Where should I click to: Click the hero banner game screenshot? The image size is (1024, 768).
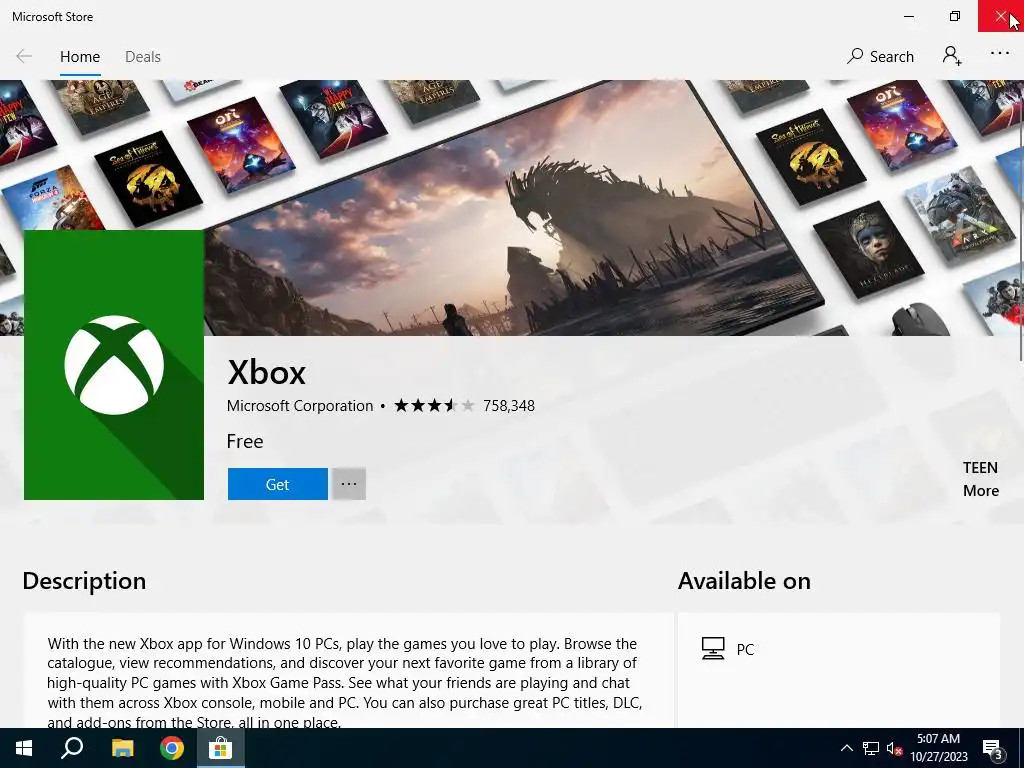coord(514,209)
